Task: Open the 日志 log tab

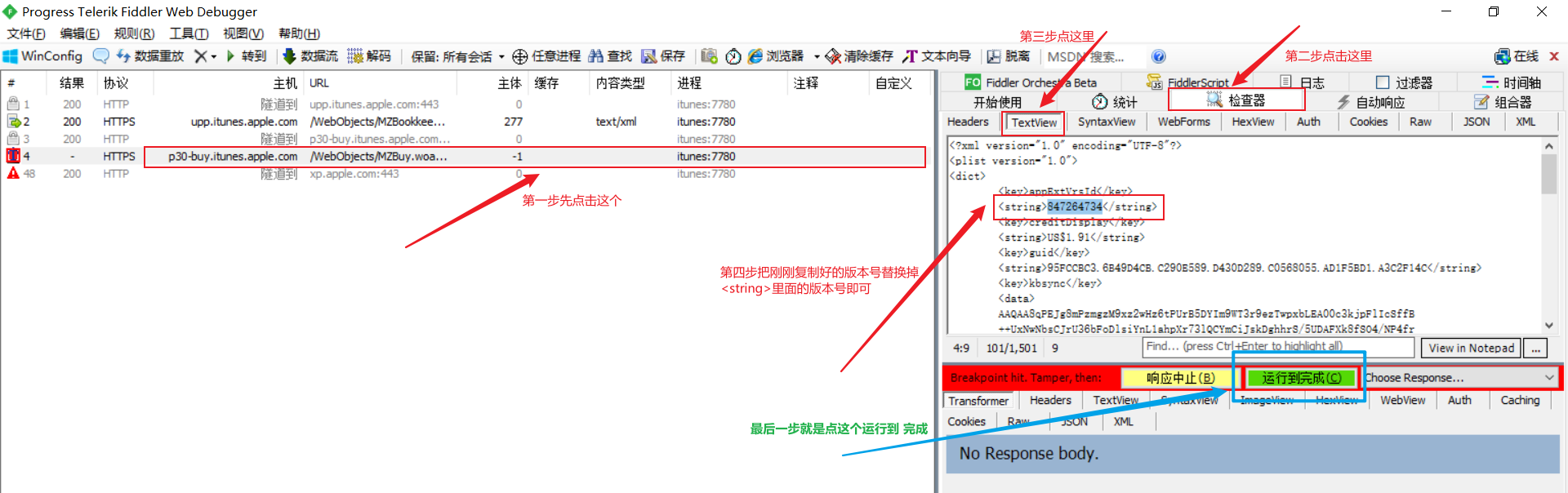Action: click(x=1303, y=82)
